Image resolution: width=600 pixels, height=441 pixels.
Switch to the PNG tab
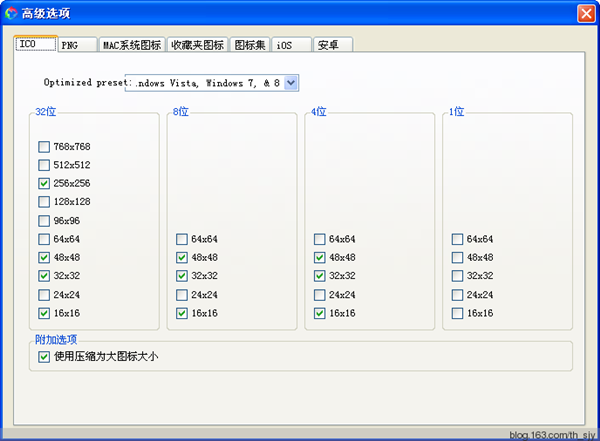[76, 45]
